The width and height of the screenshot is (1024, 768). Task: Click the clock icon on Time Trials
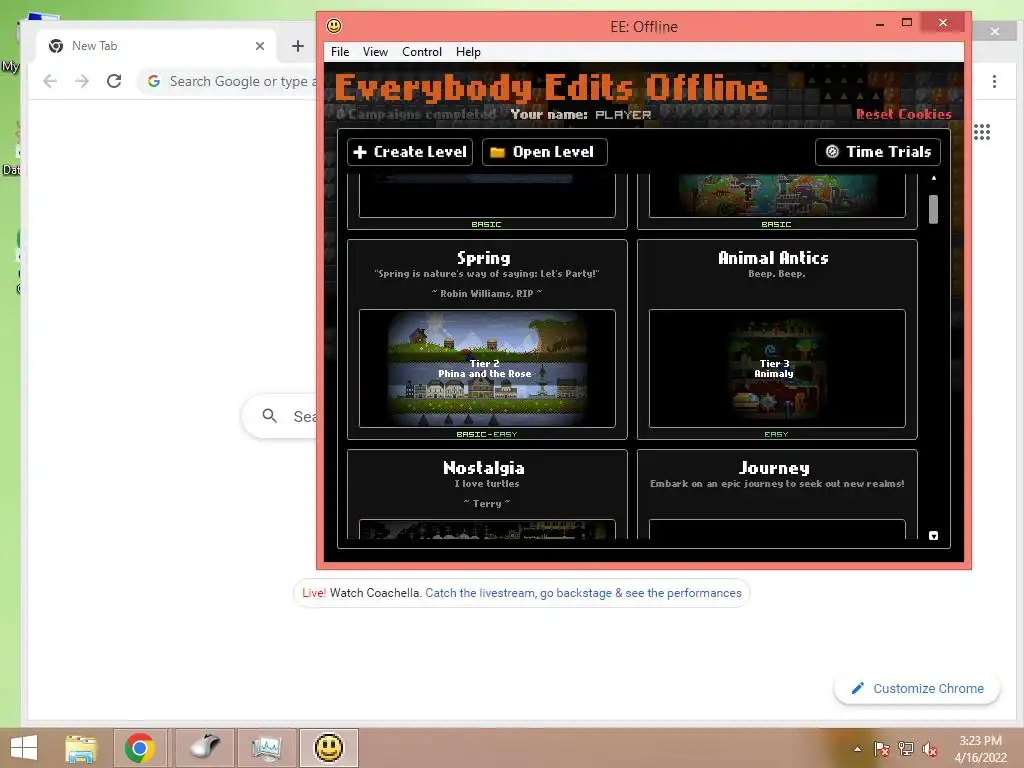click(x=832, y=152)
